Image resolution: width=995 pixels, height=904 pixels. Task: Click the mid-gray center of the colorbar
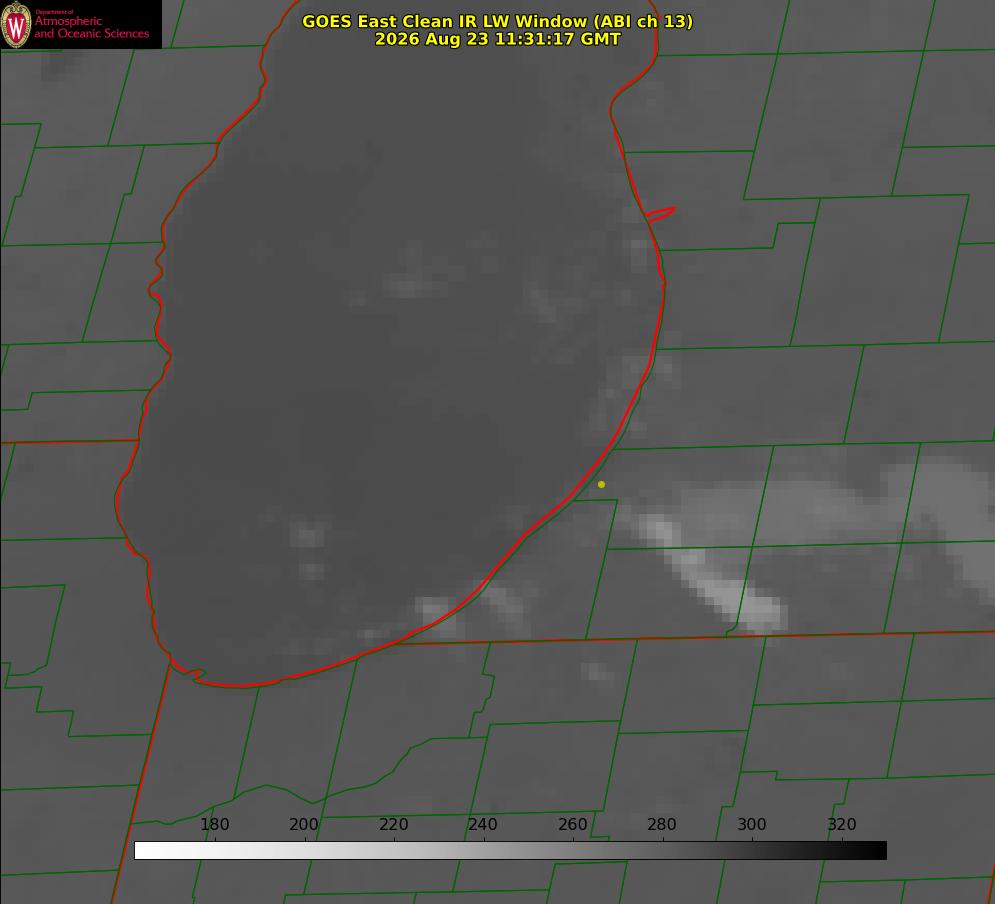(x=510, y=851)
